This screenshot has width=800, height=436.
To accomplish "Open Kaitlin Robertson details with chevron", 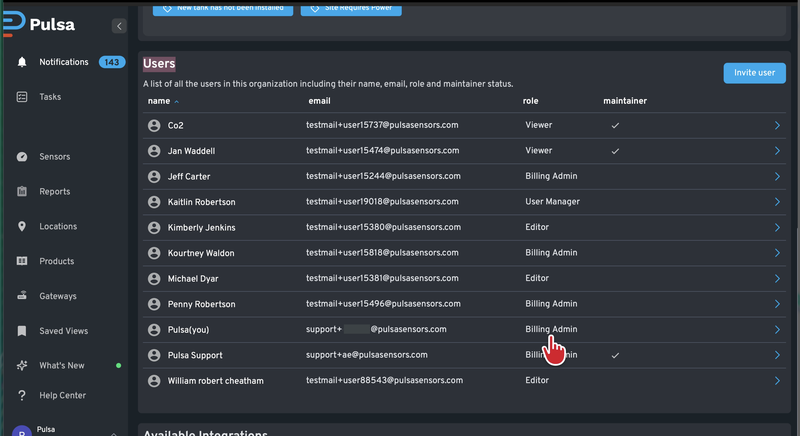I will [x=777, y=202].
